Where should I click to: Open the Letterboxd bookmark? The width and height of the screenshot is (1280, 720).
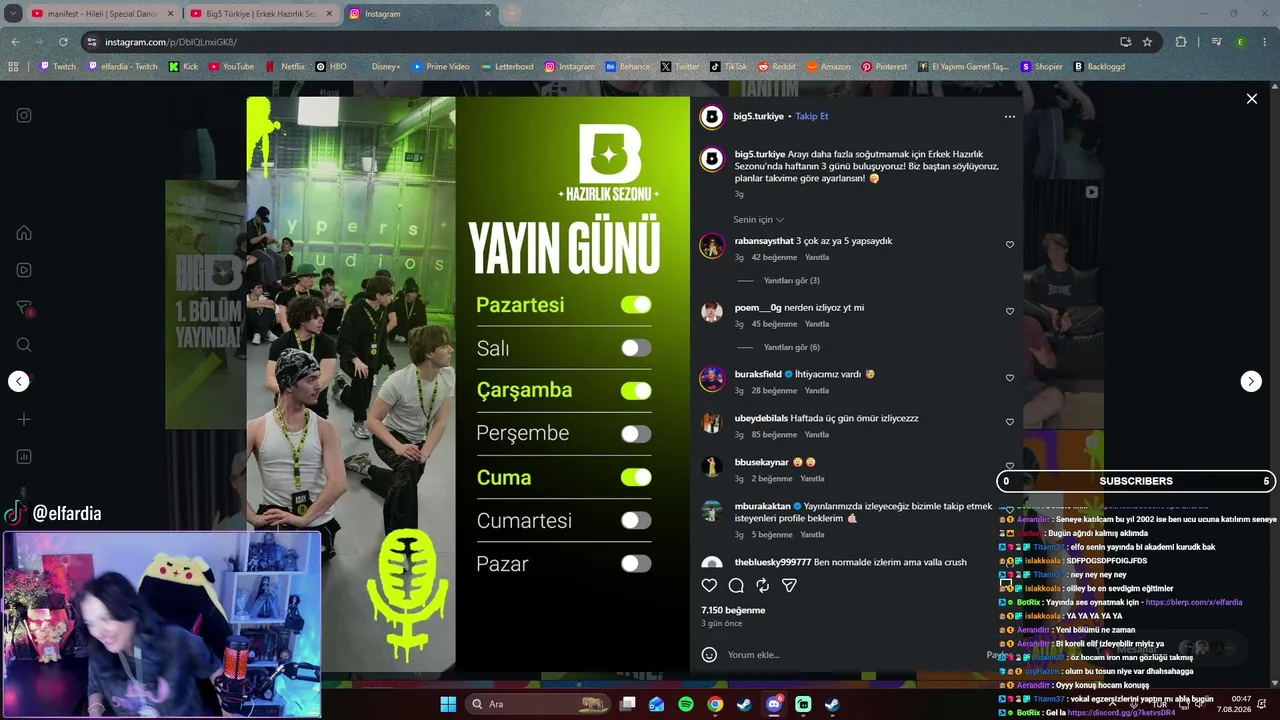tap(507, 67)
